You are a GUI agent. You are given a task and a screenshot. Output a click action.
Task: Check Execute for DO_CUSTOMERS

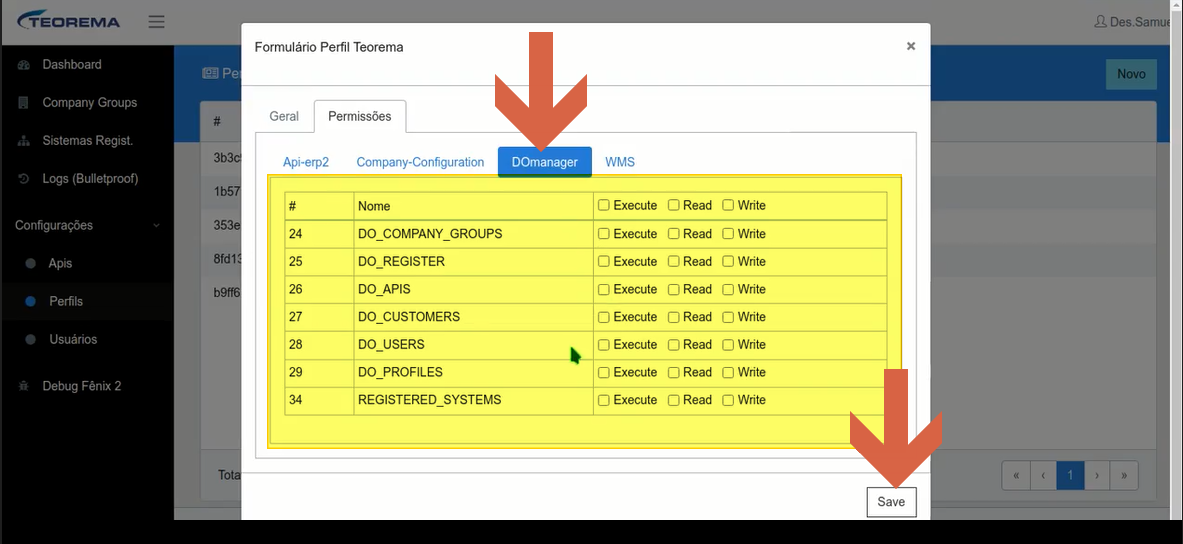point(604,317)
